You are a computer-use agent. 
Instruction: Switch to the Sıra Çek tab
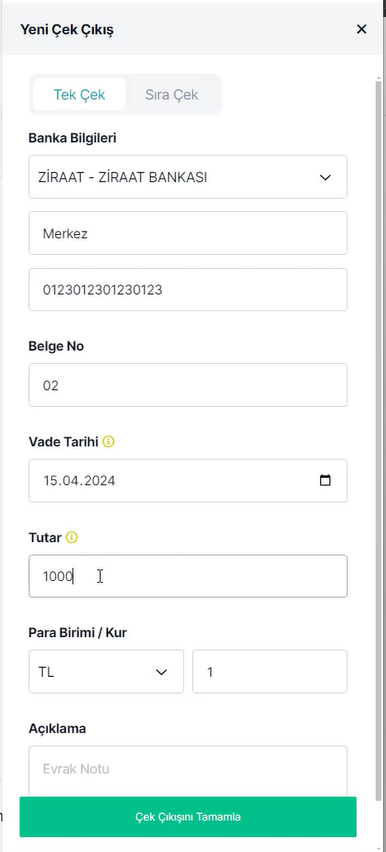tap(171, 95)
